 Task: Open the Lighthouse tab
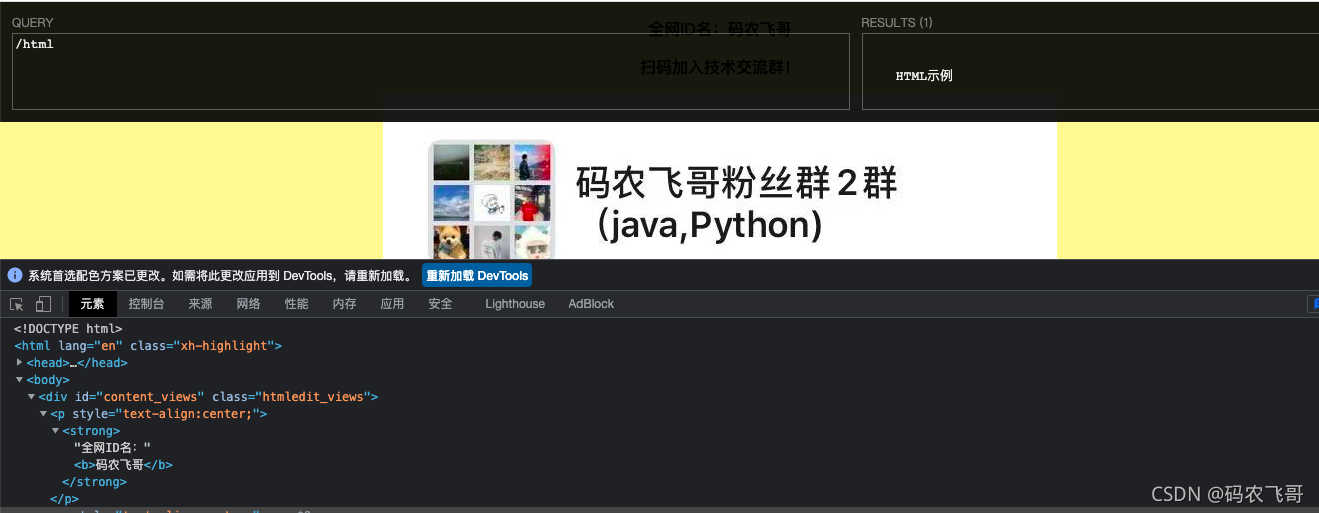[x=515, y=304]
